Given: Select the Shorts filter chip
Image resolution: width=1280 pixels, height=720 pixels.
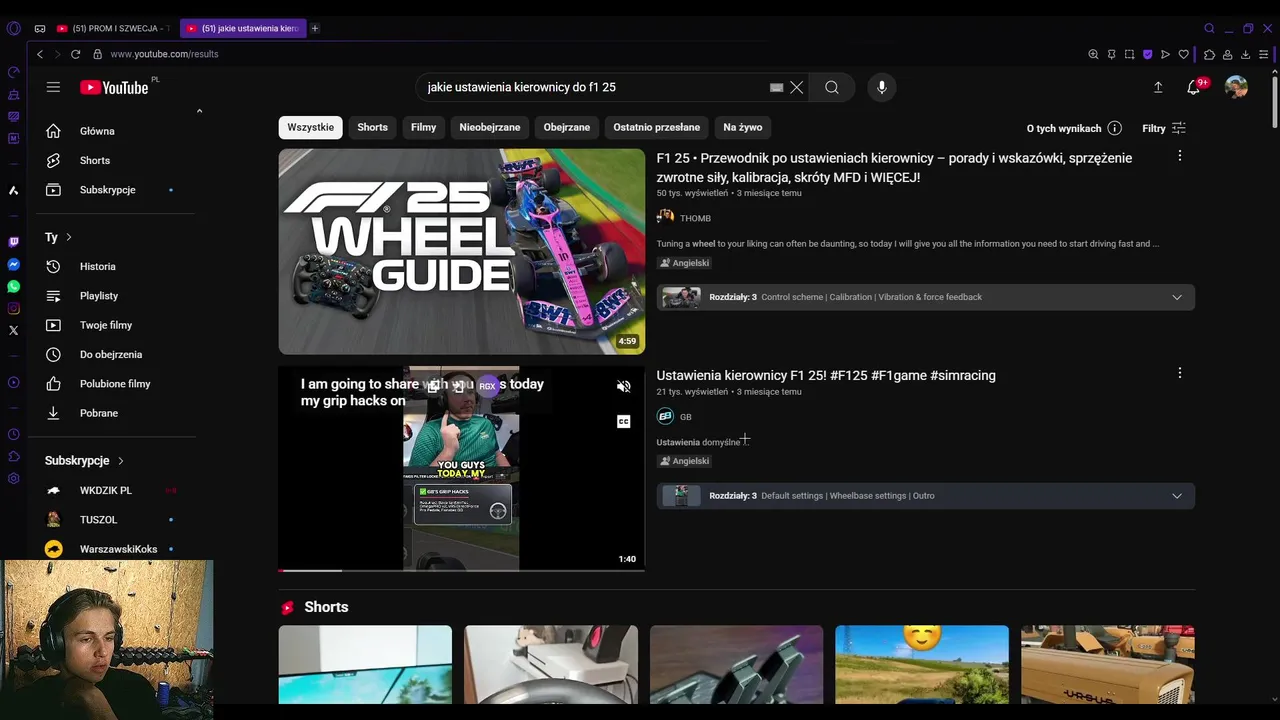Looking at the screenshot, I should 372,127.
